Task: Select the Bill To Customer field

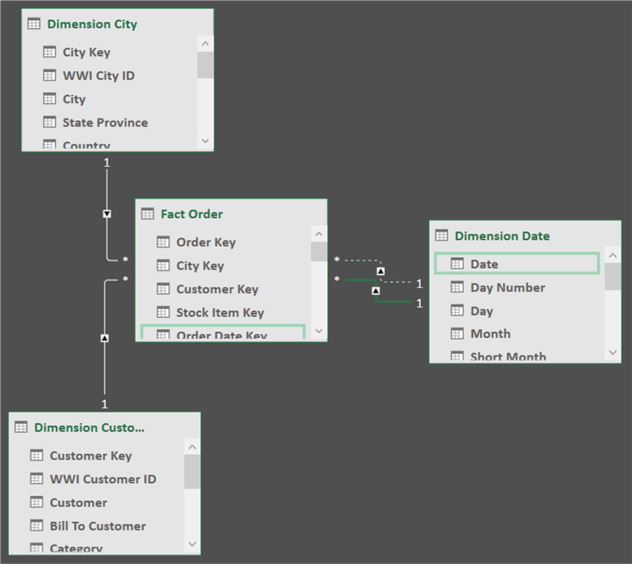Action: (97, 526)
